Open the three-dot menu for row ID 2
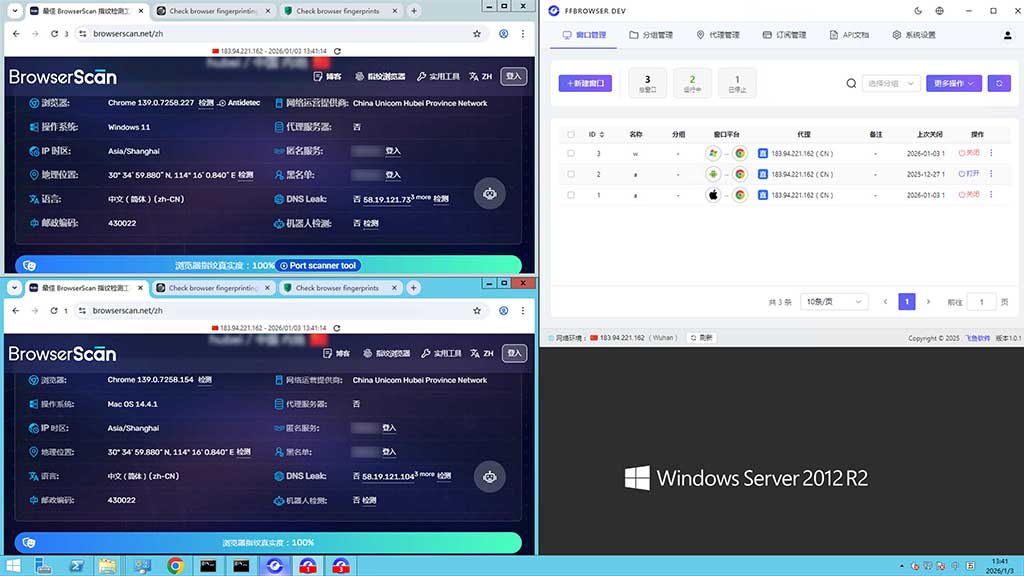 [991, 174]
